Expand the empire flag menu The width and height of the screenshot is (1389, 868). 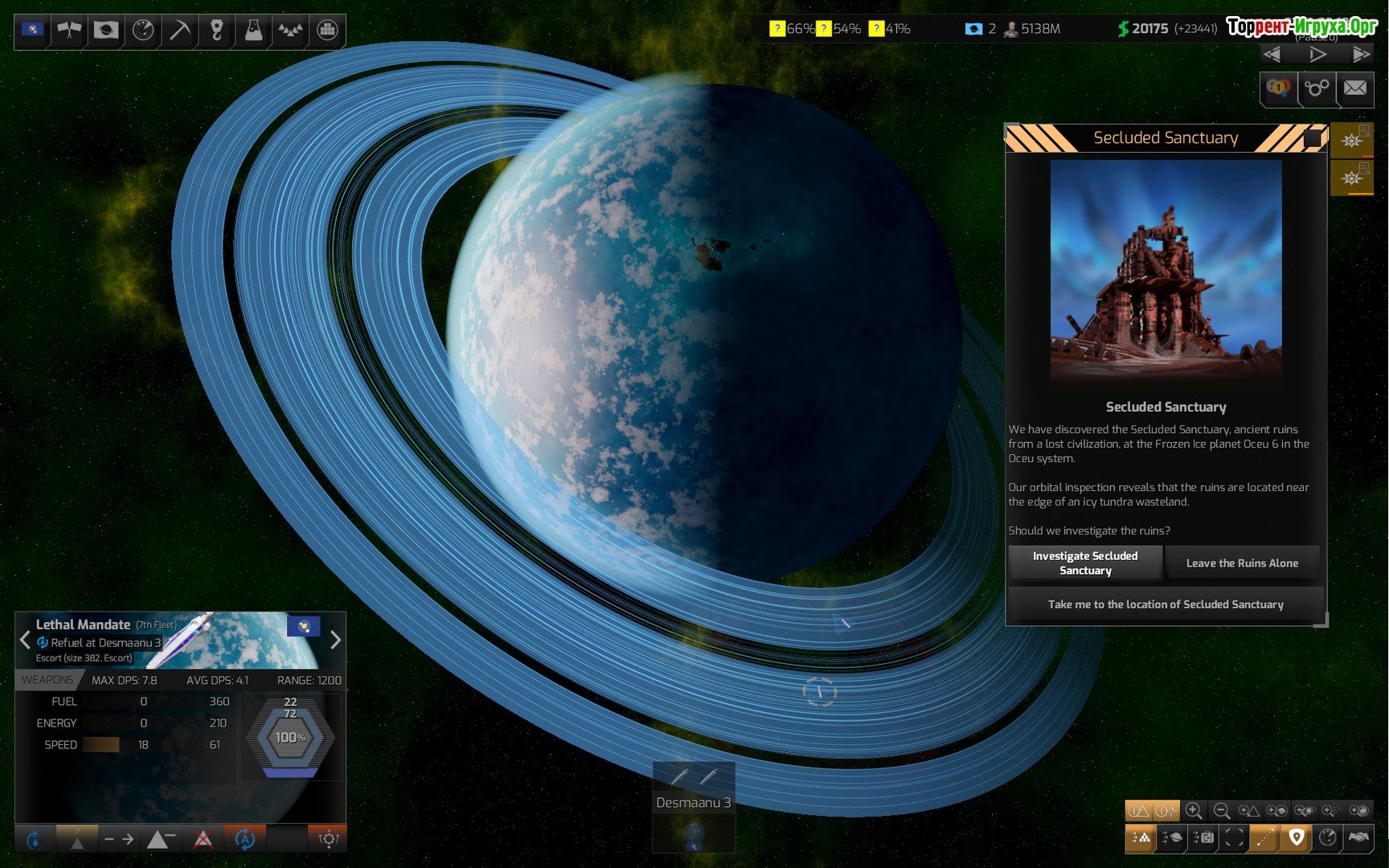(x=32, y=31)
